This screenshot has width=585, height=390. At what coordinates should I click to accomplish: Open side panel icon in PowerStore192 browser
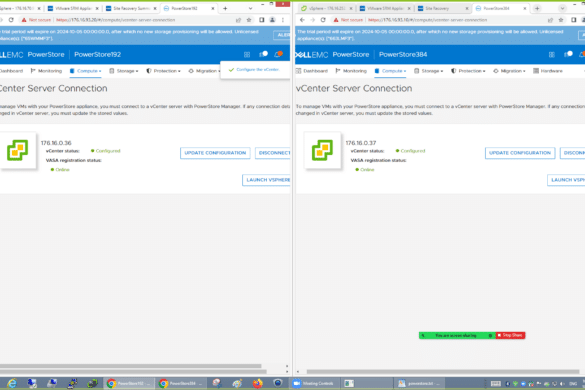click(x=262, y=20)
